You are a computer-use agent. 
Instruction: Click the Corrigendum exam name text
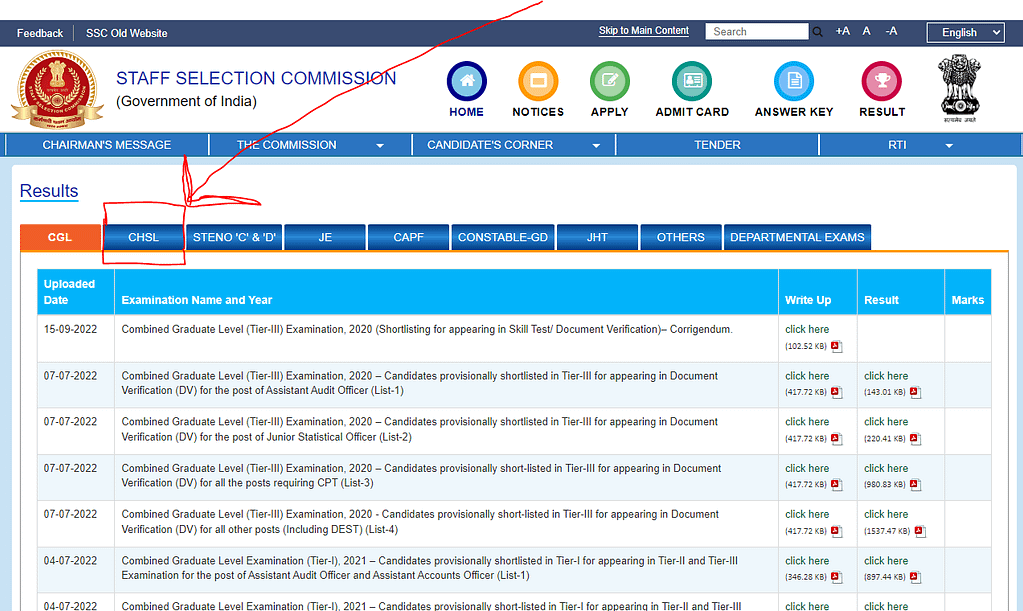(427, 329)
